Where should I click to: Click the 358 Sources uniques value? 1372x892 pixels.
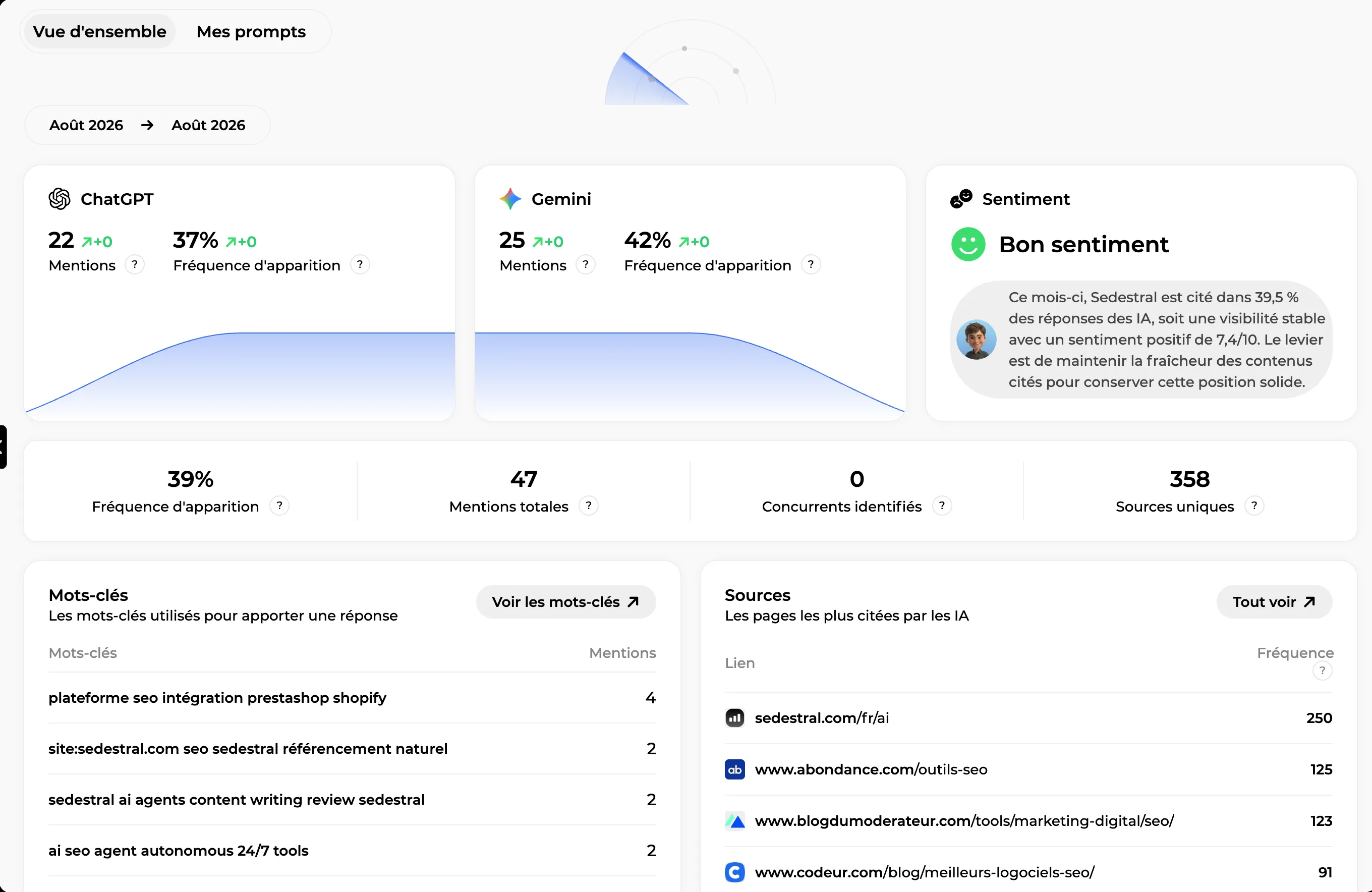pyautogui.click(x=1189, y=479)
